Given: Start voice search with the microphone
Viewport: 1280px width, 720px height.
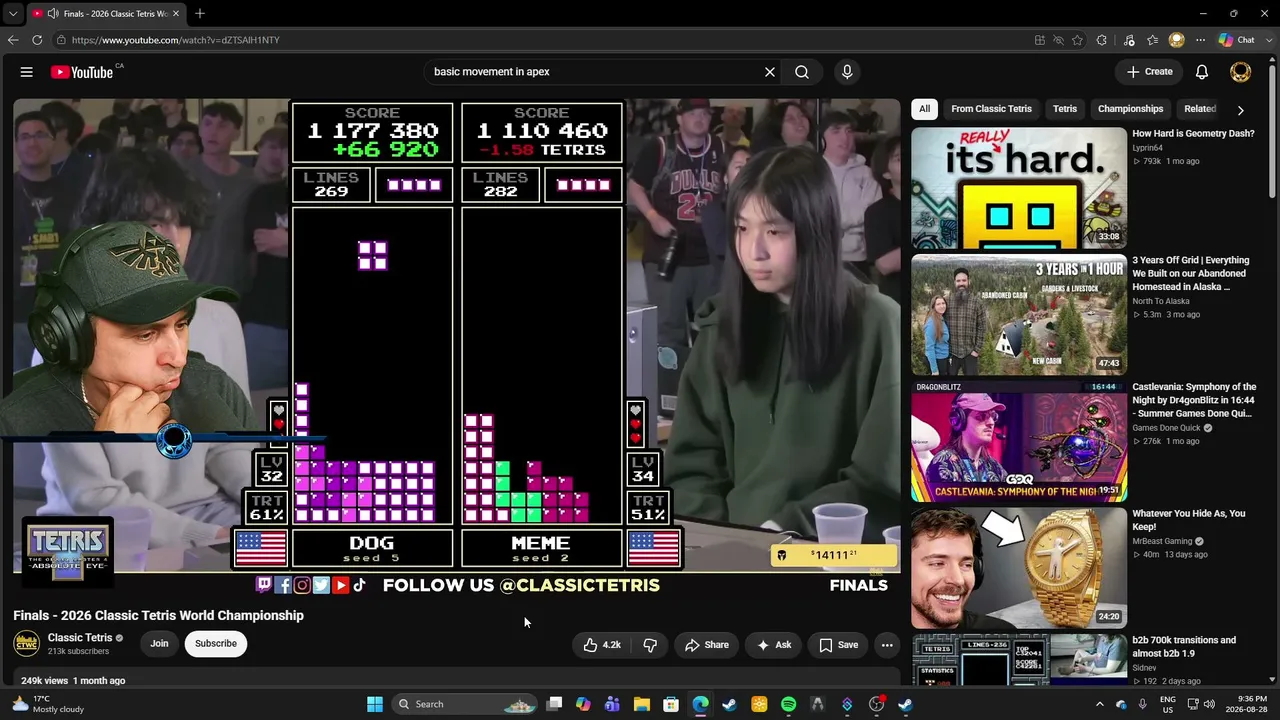Looking at the screenshot, I should click(847, 72).
